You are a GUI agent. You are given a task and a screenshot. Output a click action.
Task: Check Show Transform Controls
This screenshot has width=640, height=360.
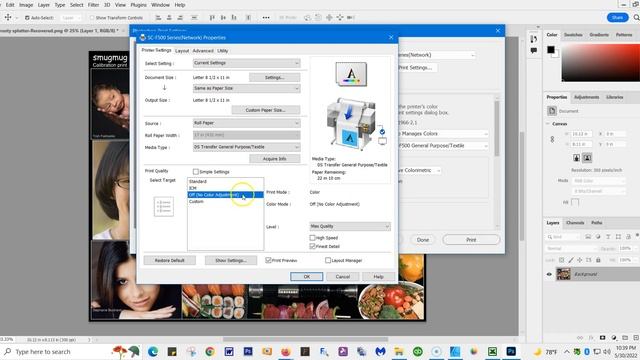pyautogui.click(x=92, y=18)
